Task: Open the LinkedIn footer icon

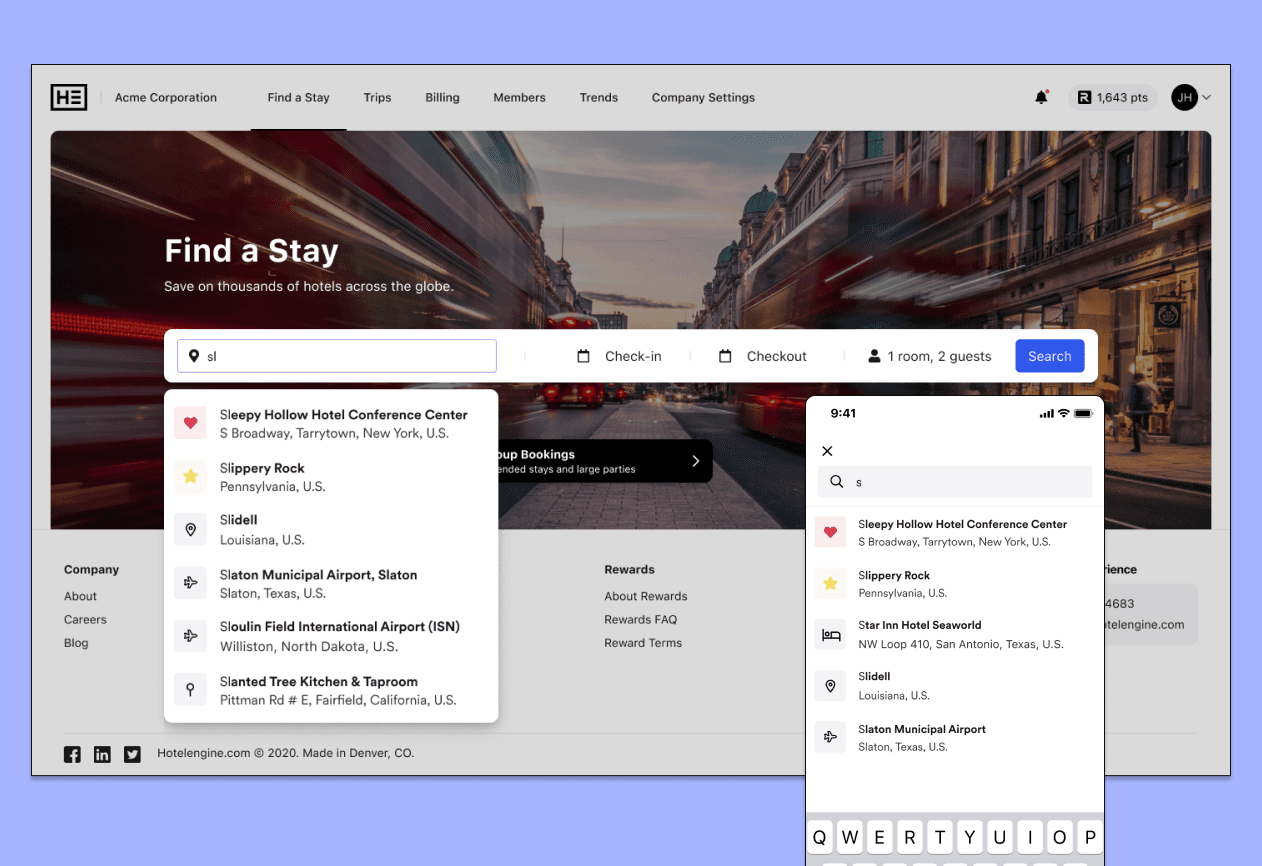Action: tap(102, 754)
